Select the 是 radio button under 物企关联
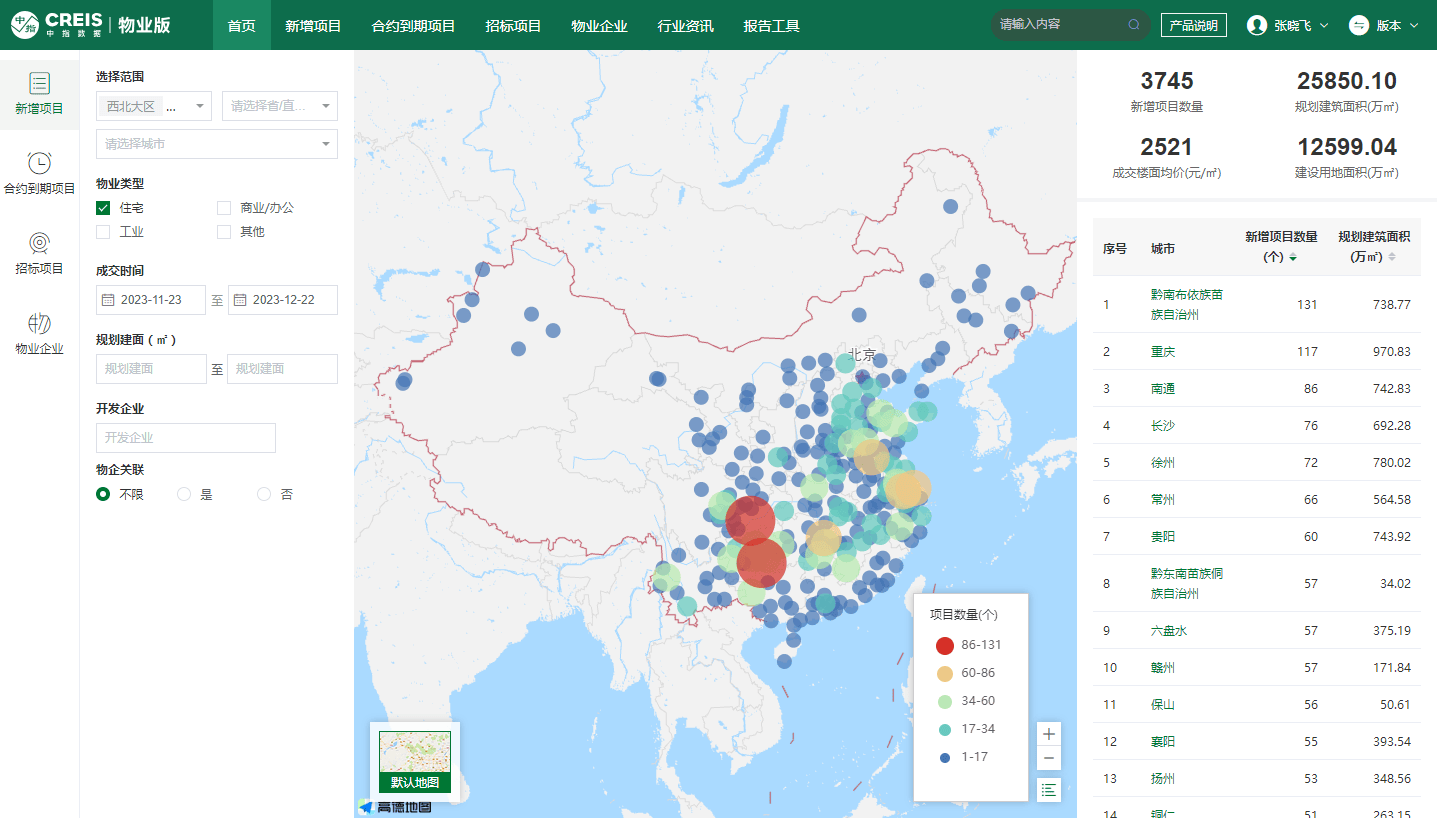The width and height of the screenshot is (1437, 818). point(184,494)
